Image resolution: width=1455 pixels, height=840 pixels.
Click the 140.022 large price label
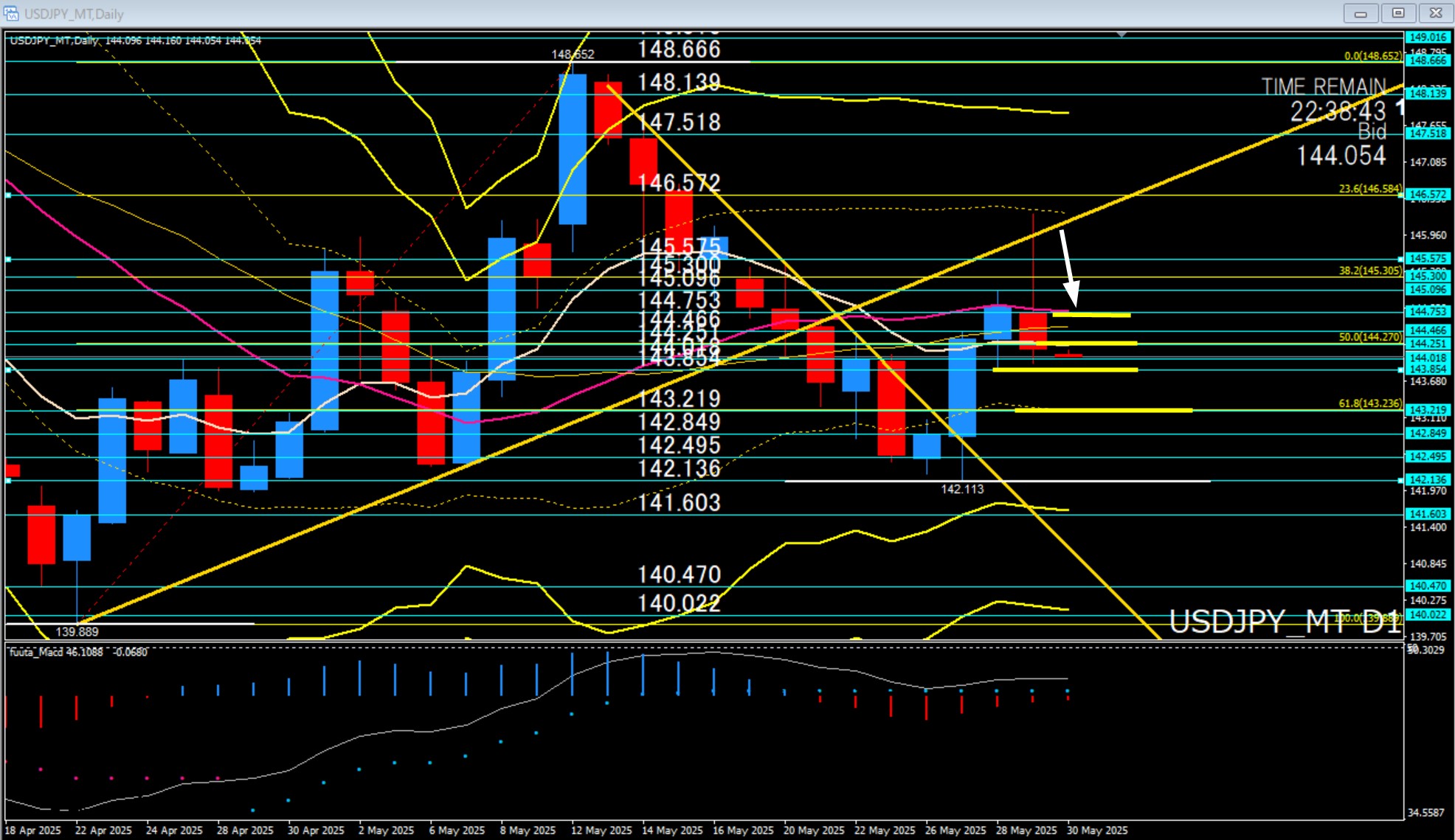[679, 603]
